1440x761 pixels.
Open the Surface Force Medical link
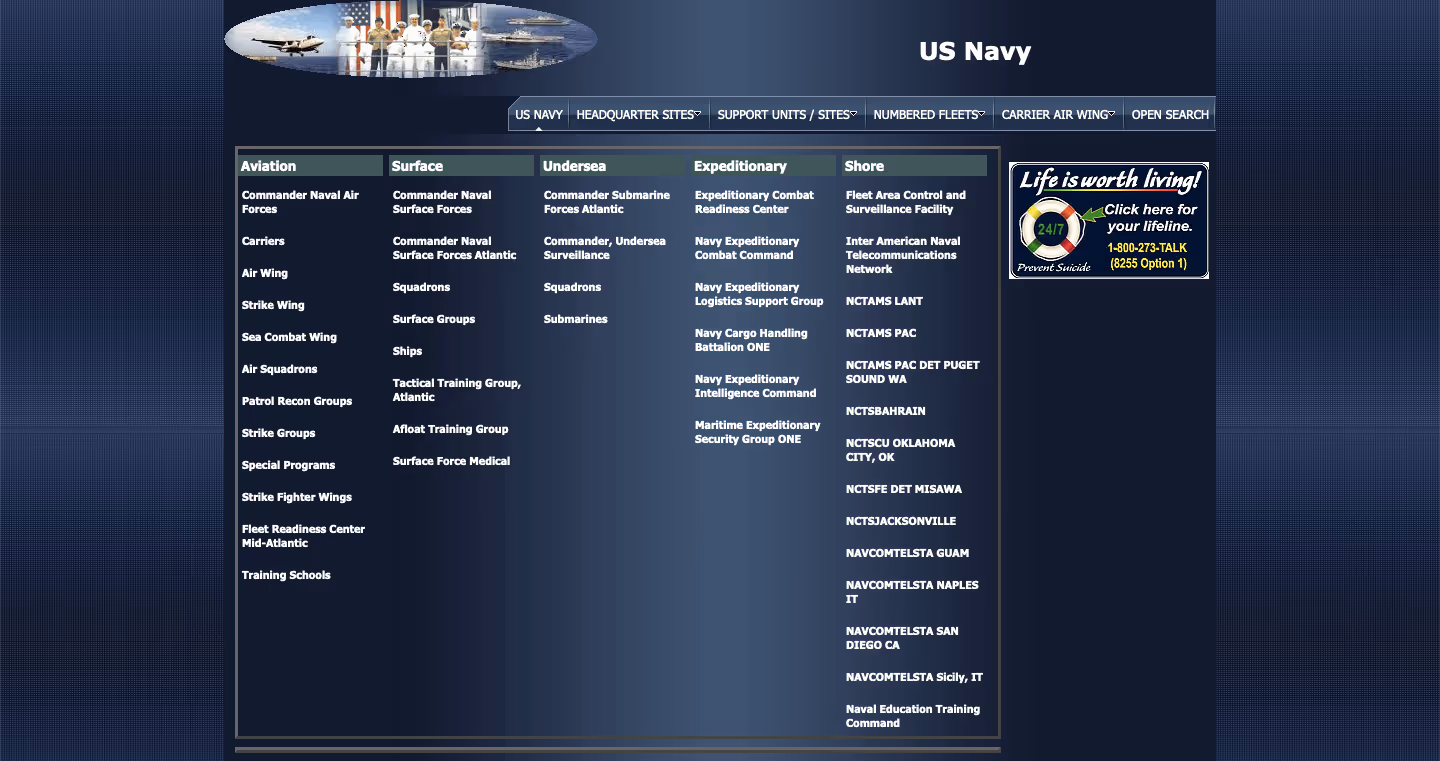coord(452,461)
